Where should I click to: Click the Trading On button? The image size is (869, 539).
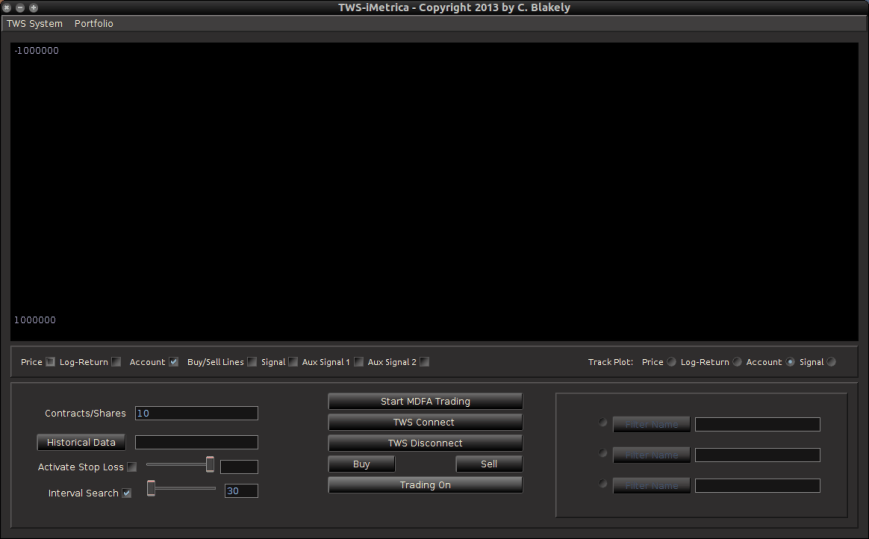(425, 485)
